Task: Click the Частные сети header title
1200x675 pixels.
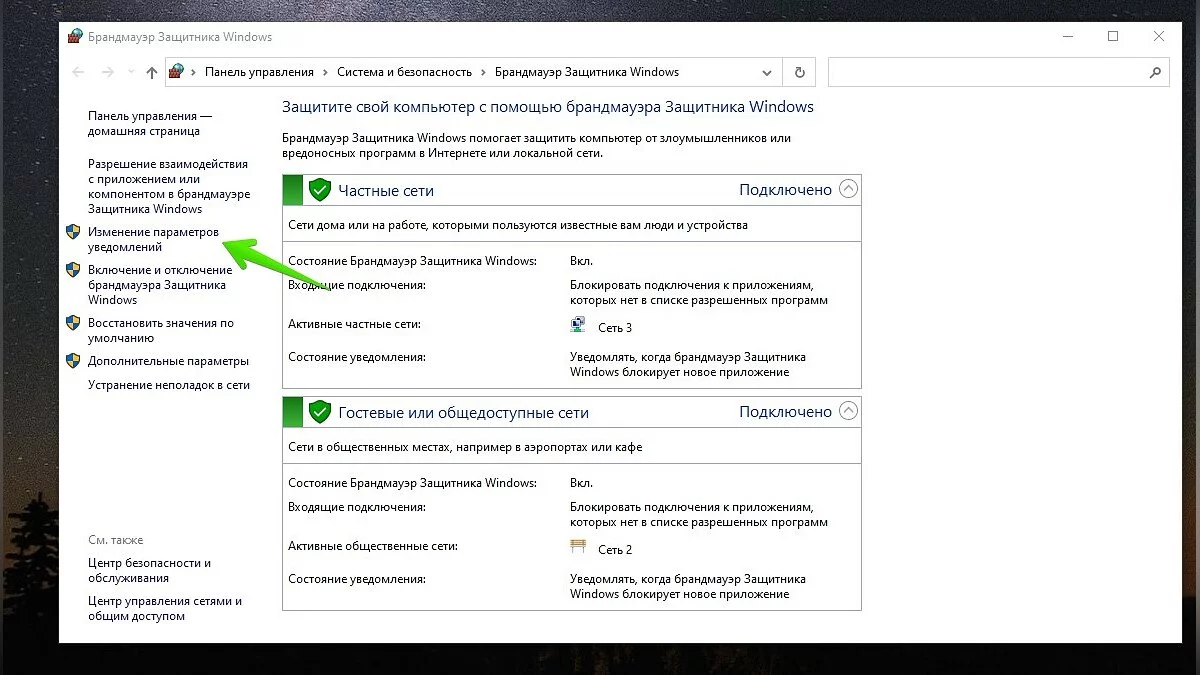Action: [386, 190]
